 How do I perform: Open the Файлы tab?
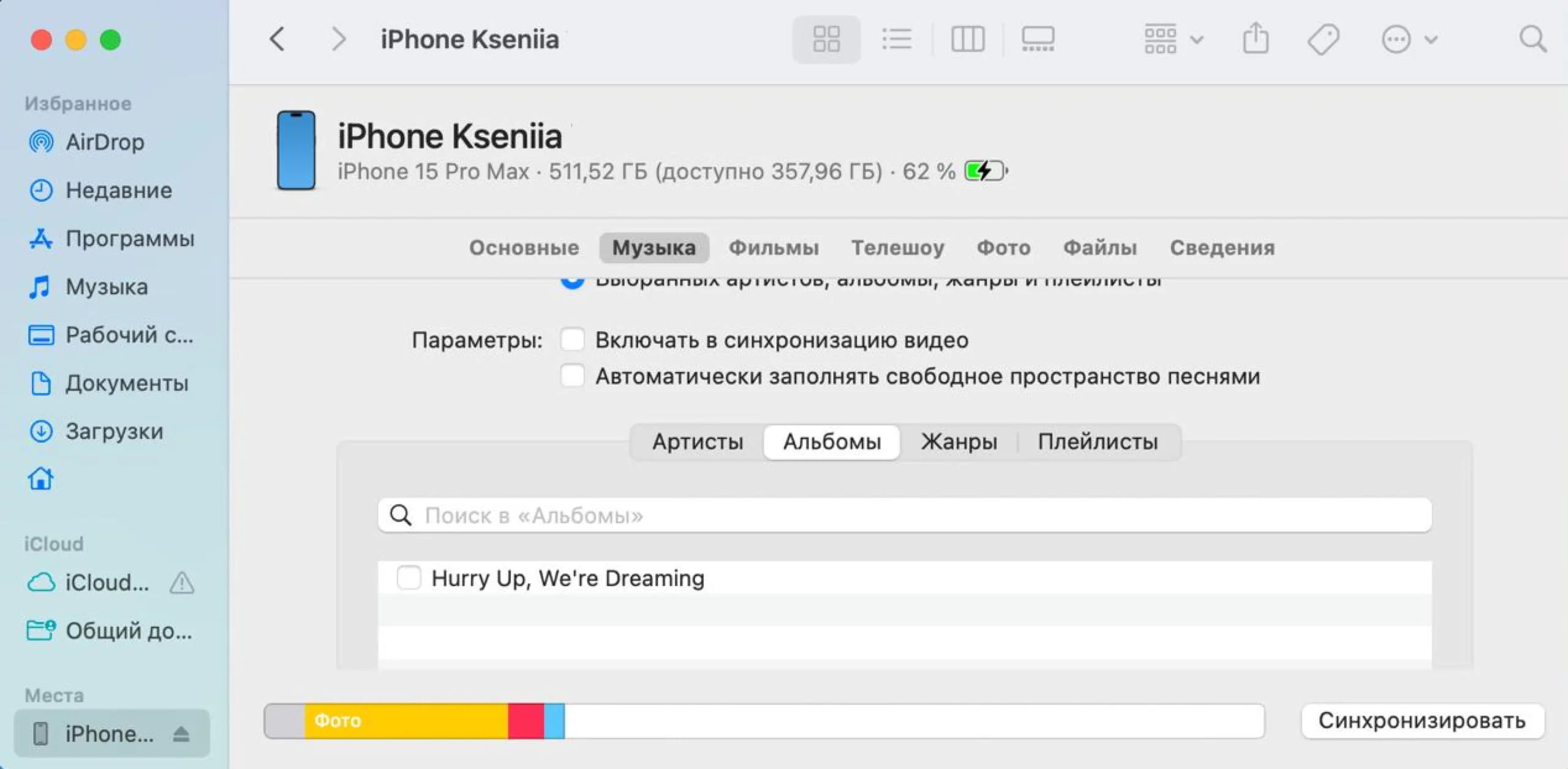pyautogui.click(x=1100, y=247)
